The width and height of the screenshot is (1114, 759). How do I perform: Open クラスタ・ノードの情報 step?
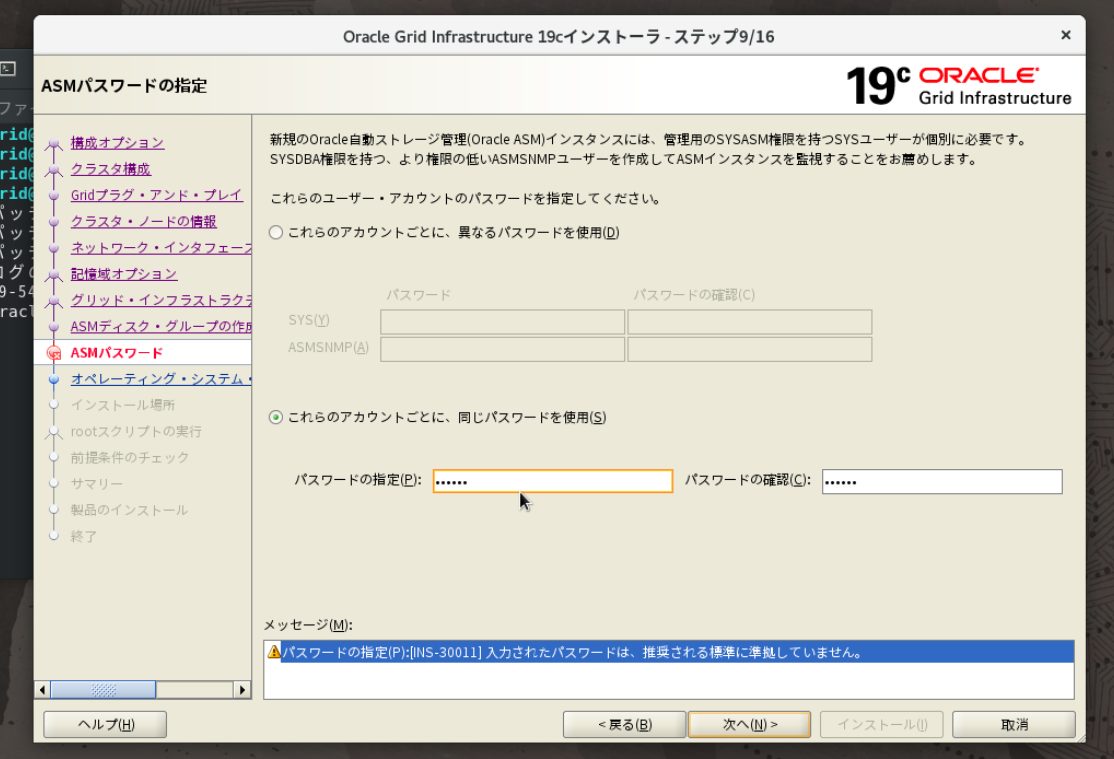(144, 221)
